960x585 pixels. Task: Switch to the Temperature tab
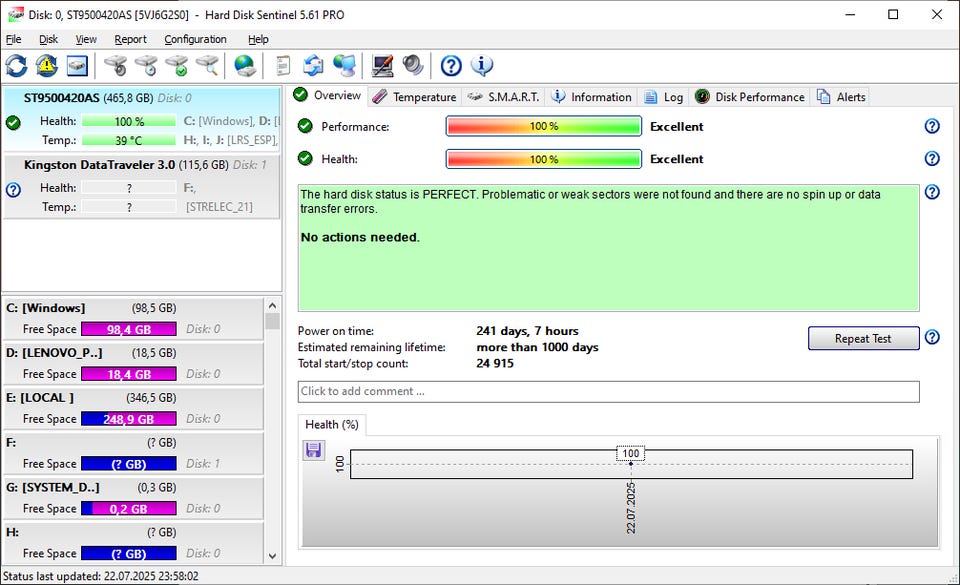414,97
